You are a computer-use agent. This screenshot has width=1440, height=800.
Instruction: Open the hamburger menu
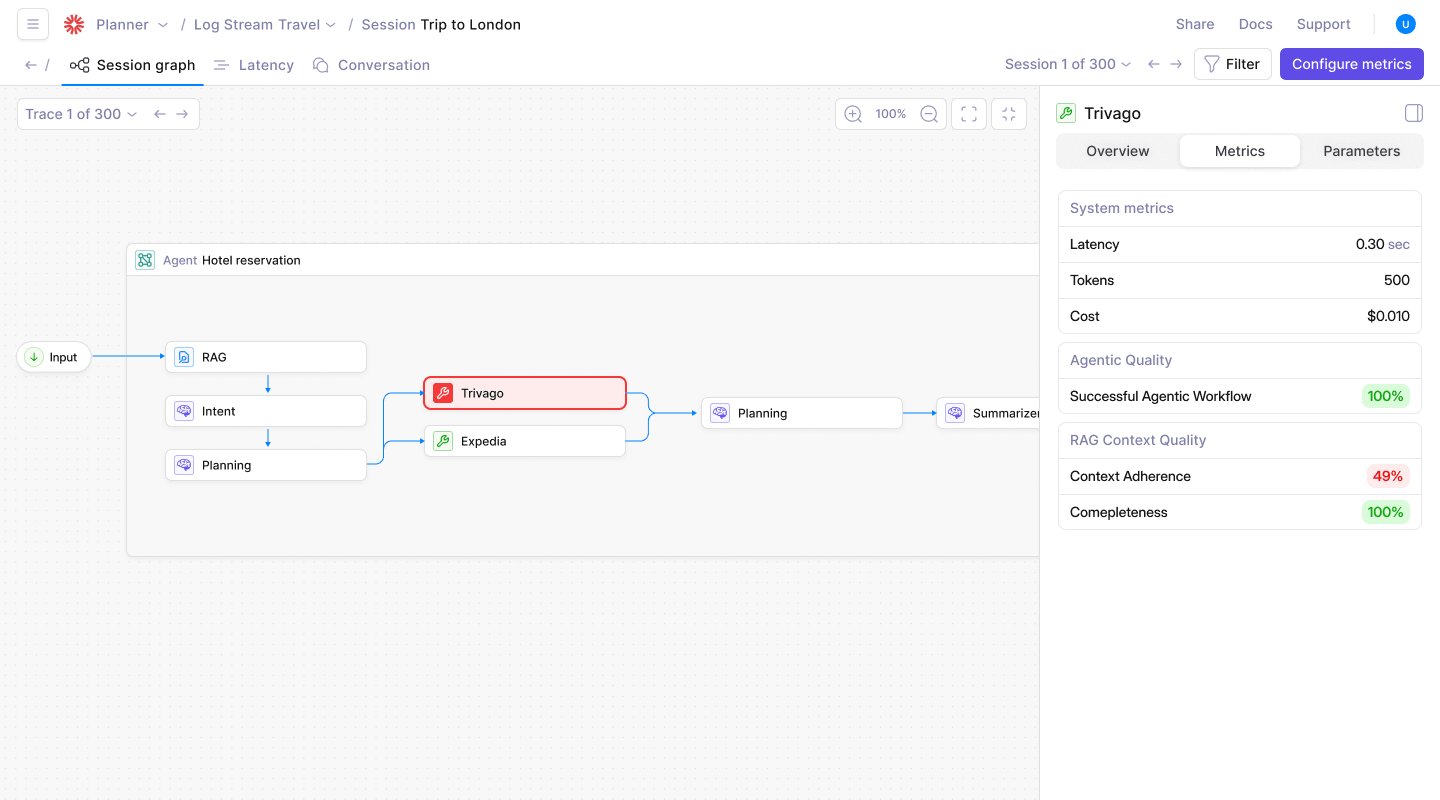click(33, 24)
